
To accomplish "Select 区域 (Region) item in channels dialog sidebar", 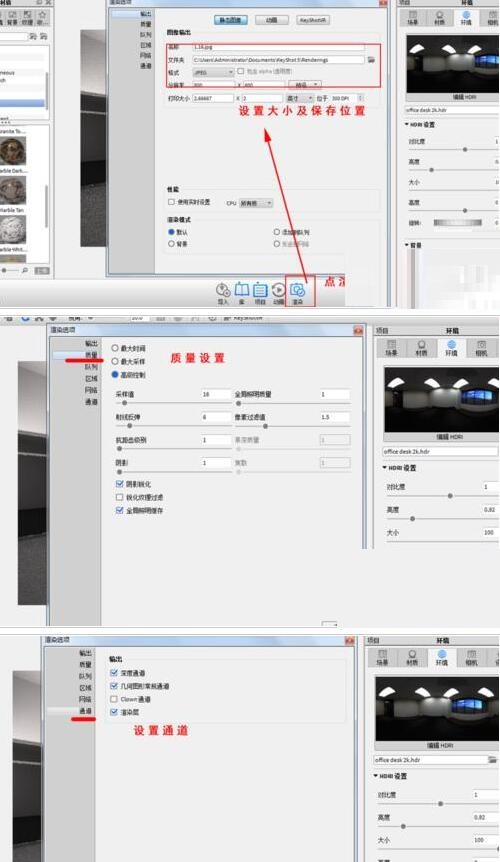I will pyautogui.click(x=85, y=688).
